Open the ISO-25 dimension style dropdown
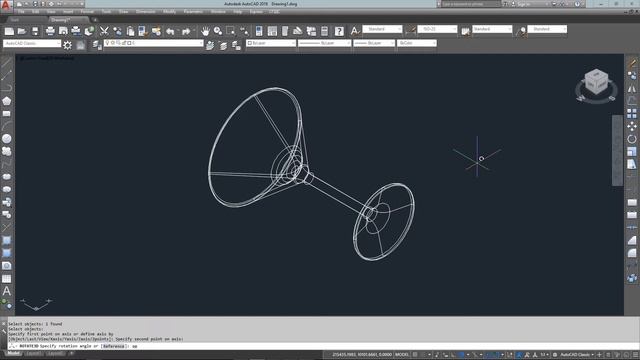Viewport: 640px width, 360px height. [437, 29]
